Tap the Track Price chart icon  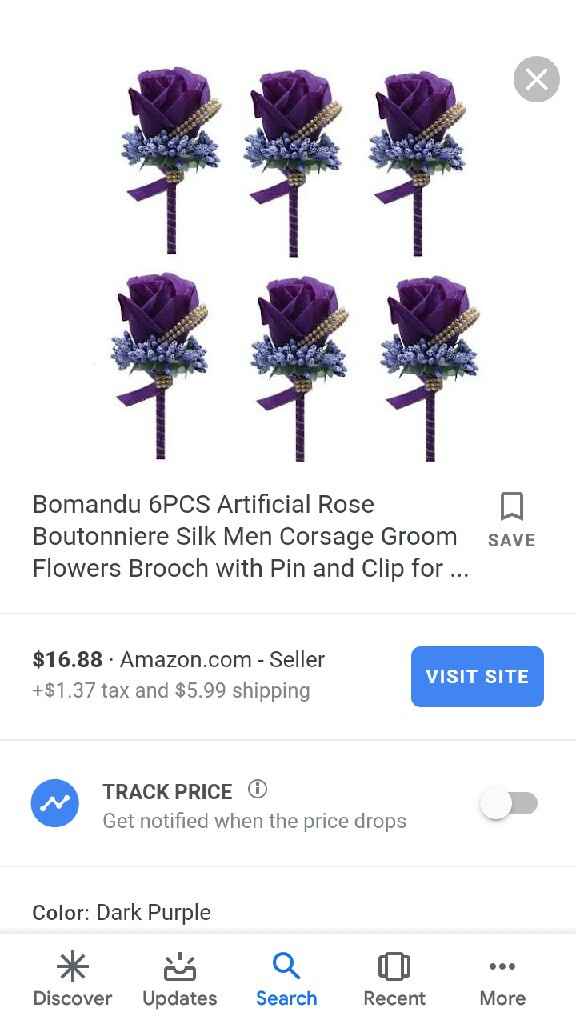coord(55,803)
